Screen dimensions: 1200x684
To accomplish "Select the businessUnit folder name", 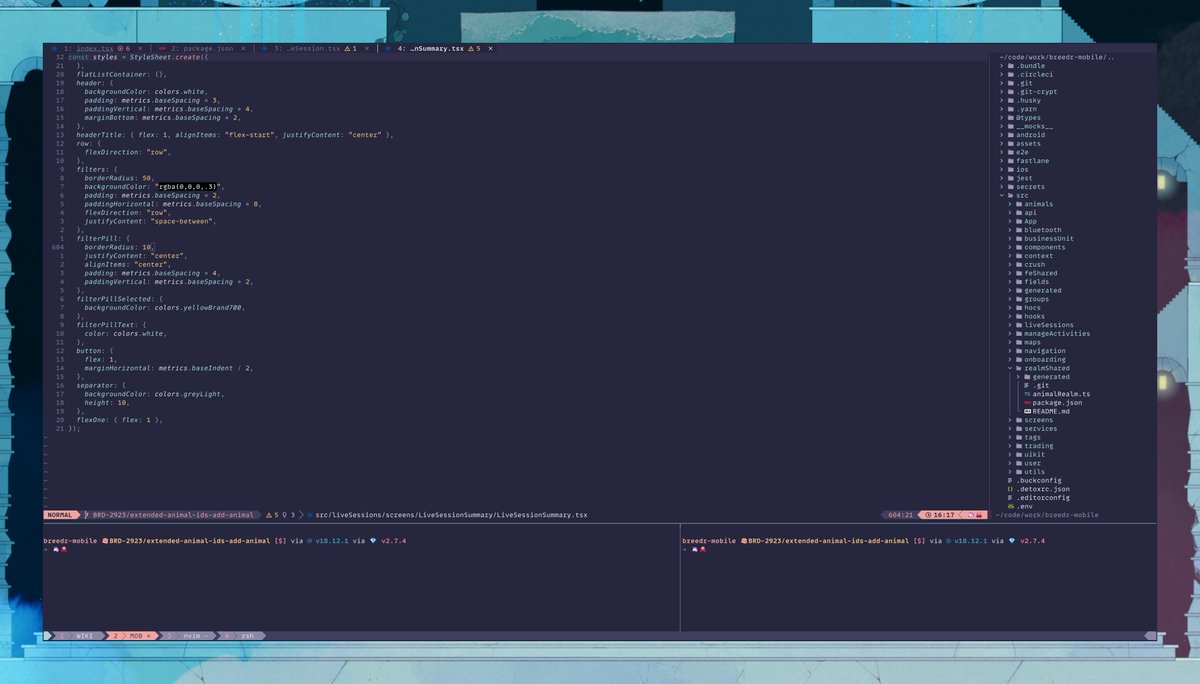I will (x=1049, y=239).
